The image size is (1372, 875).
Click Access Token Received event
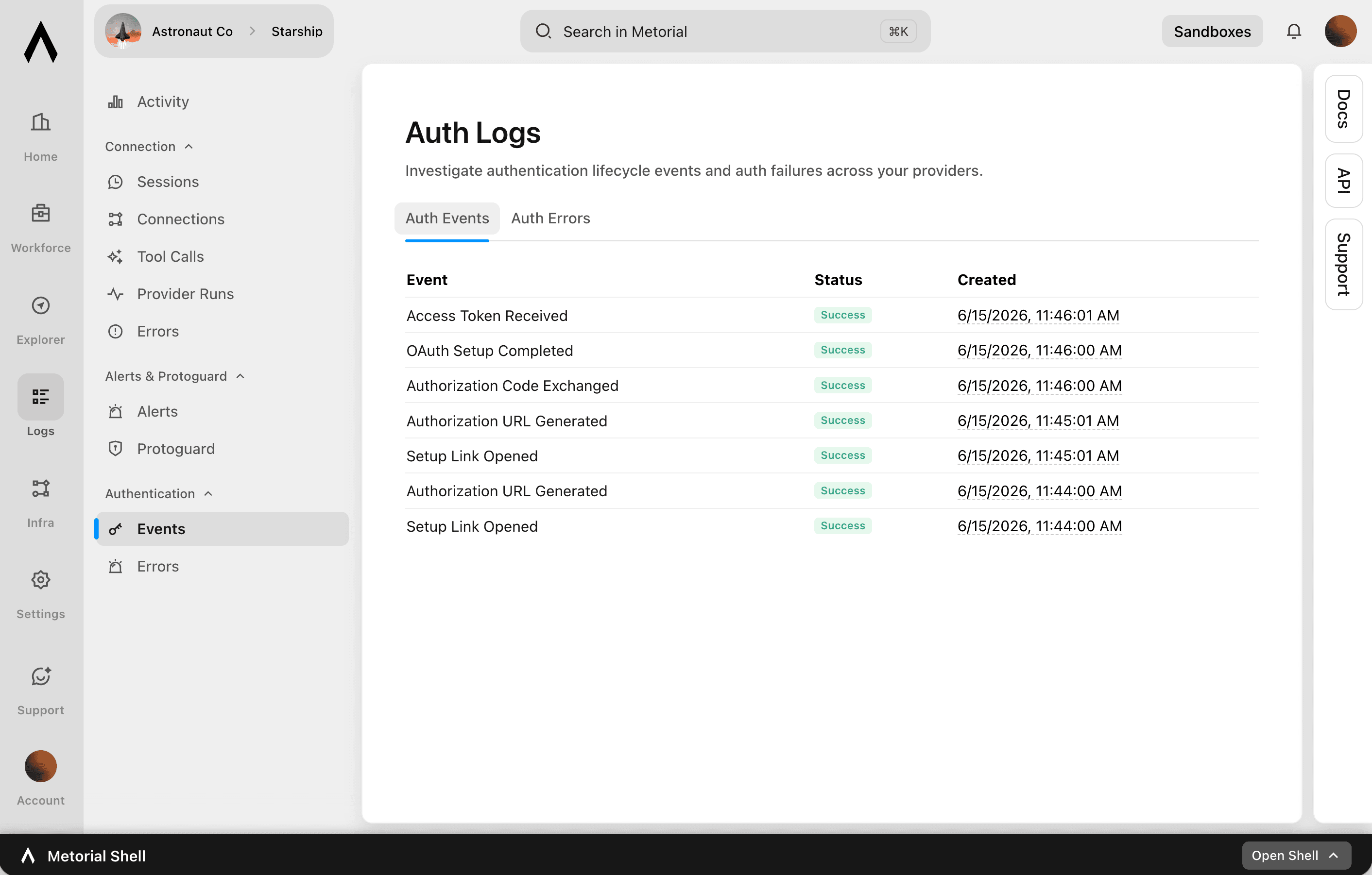[487, 316]
